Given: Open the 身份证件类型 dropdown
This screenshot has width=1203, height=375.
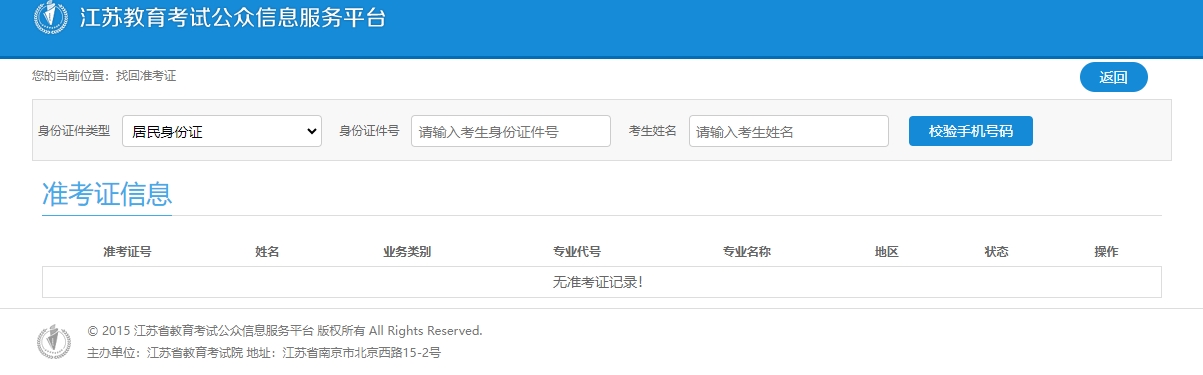Looking at the screenshot, I should (x=222, y=131).
